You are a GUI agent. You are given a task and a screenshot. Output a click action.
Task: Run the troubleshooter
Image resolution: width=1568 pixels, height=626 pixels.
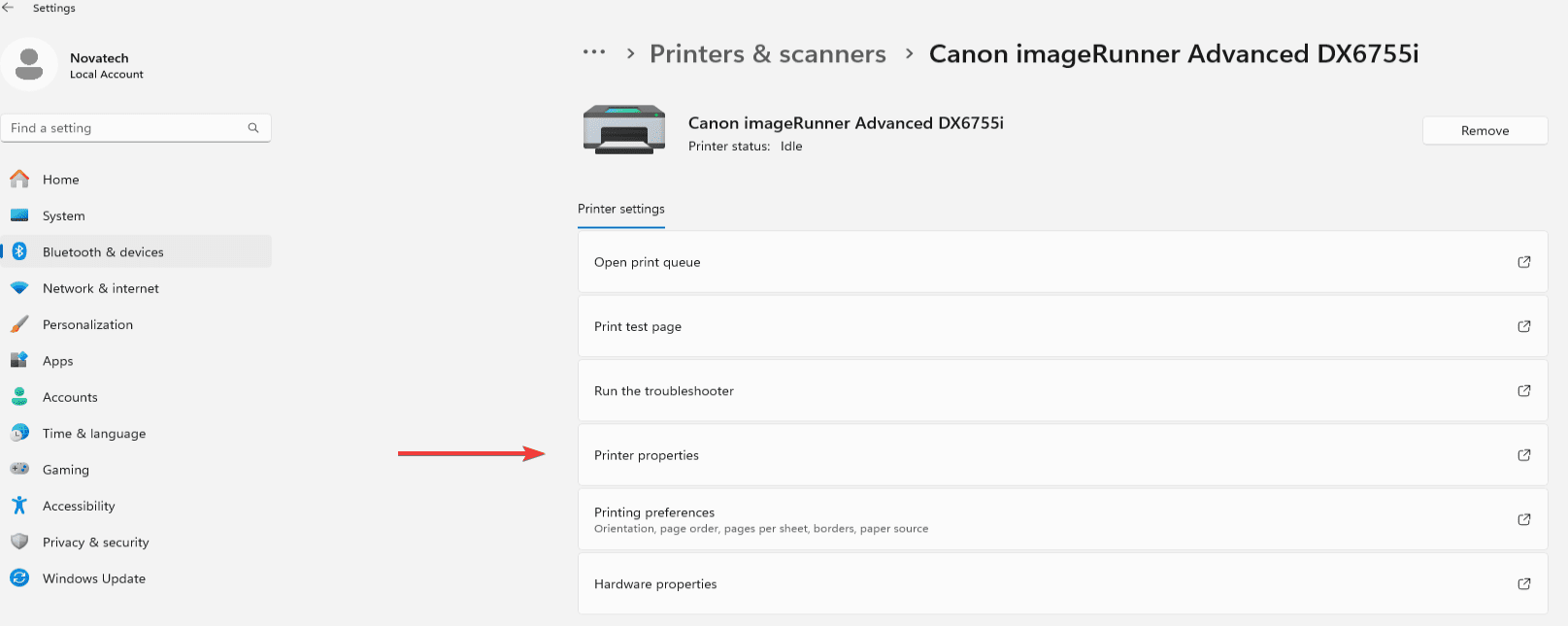tap(1062, 391)
